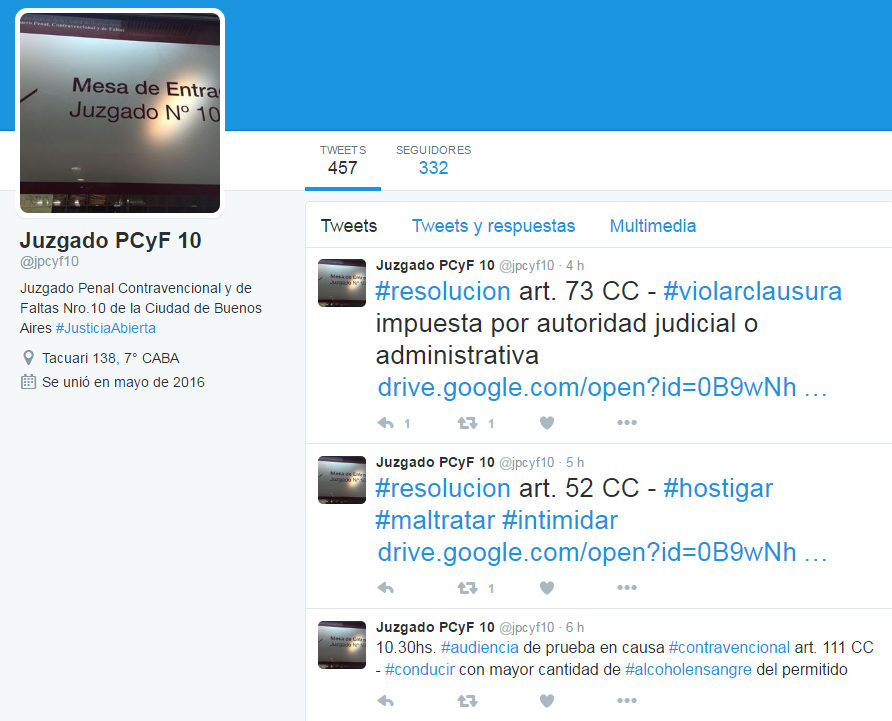Open the #conducir hashtag
Viewport: 892px width, 721px height.
click(420, 670)
